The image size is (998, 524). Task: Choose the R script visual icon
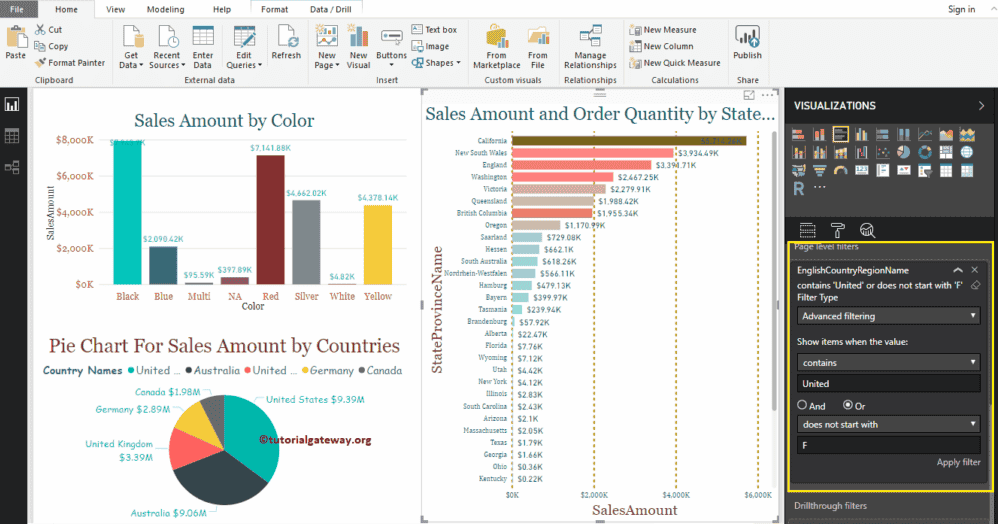[x=799, y=187]
